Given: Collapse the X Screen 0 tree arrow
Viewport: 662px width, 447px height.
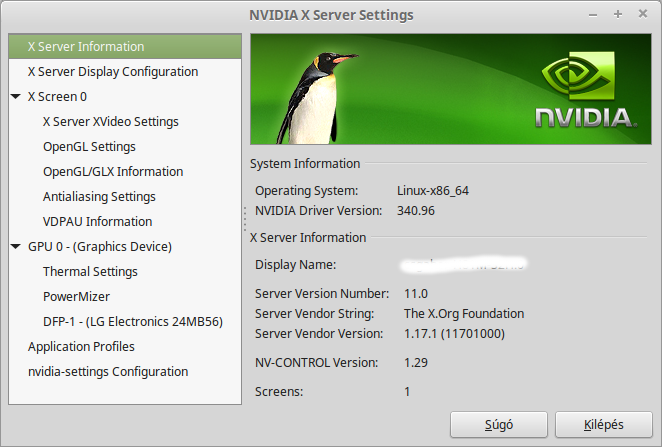Looking at the screenshot, I should tap(16, 97).
